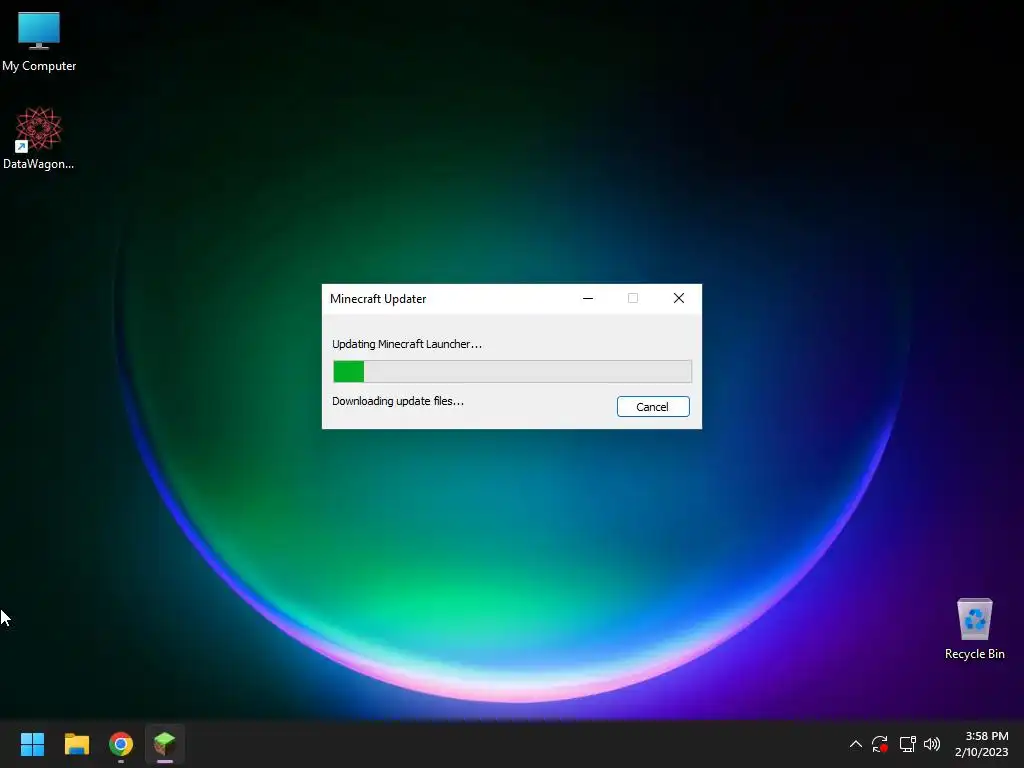Click the green update progress bar

tap(512, 372)
